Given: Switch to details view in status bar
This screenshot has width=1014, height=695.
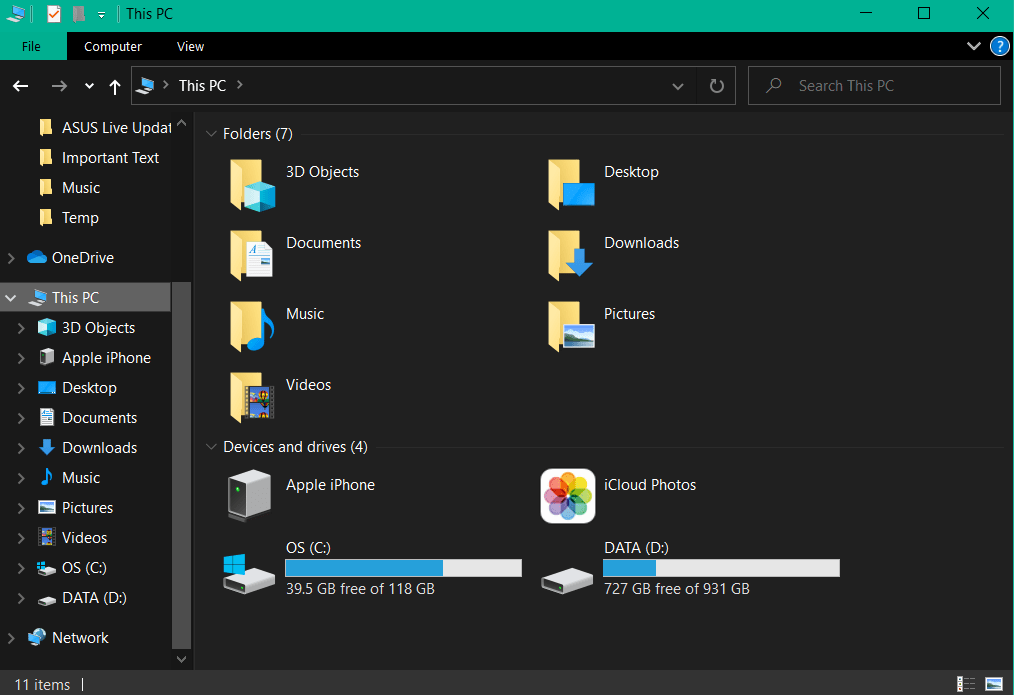Looking at the screenshot, I should coord(966,683).
